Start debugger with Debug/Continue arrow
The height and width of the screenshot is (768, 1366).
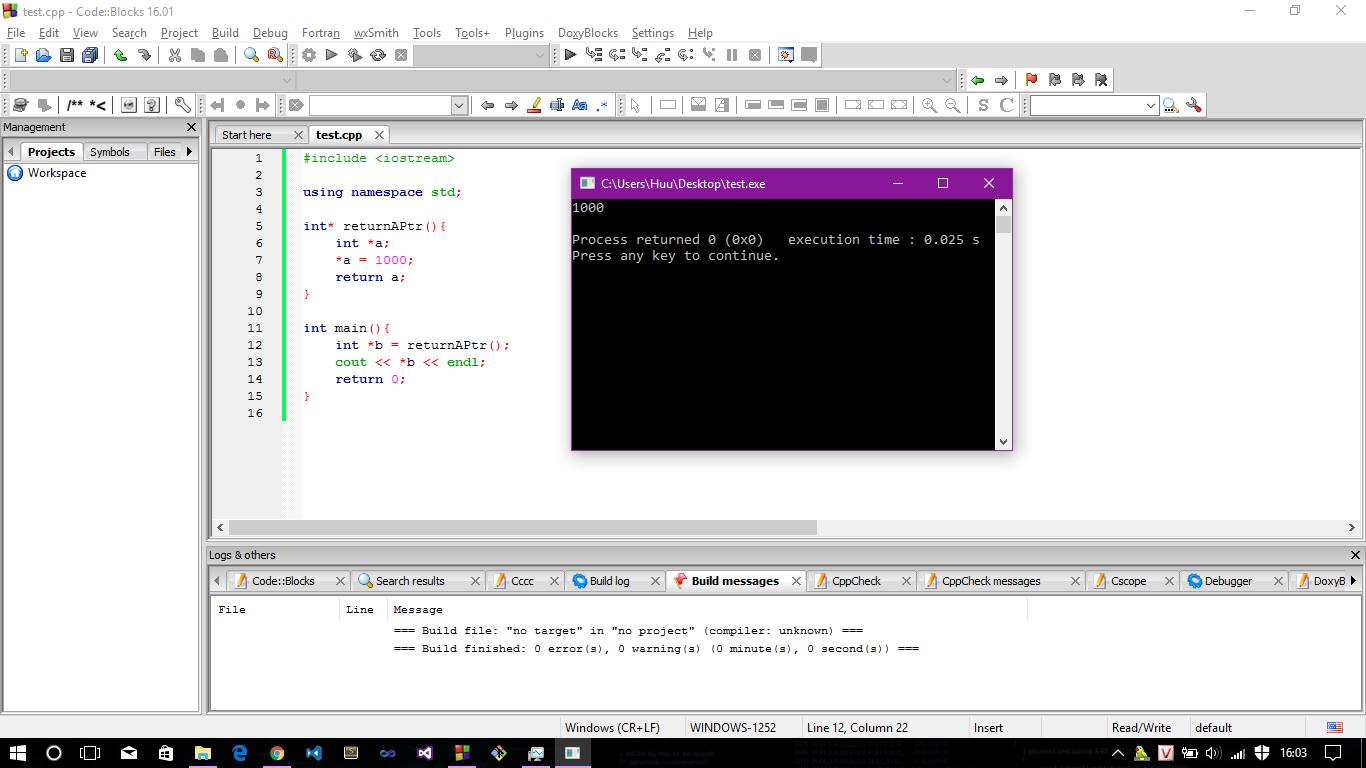click(x=570, y=55)
